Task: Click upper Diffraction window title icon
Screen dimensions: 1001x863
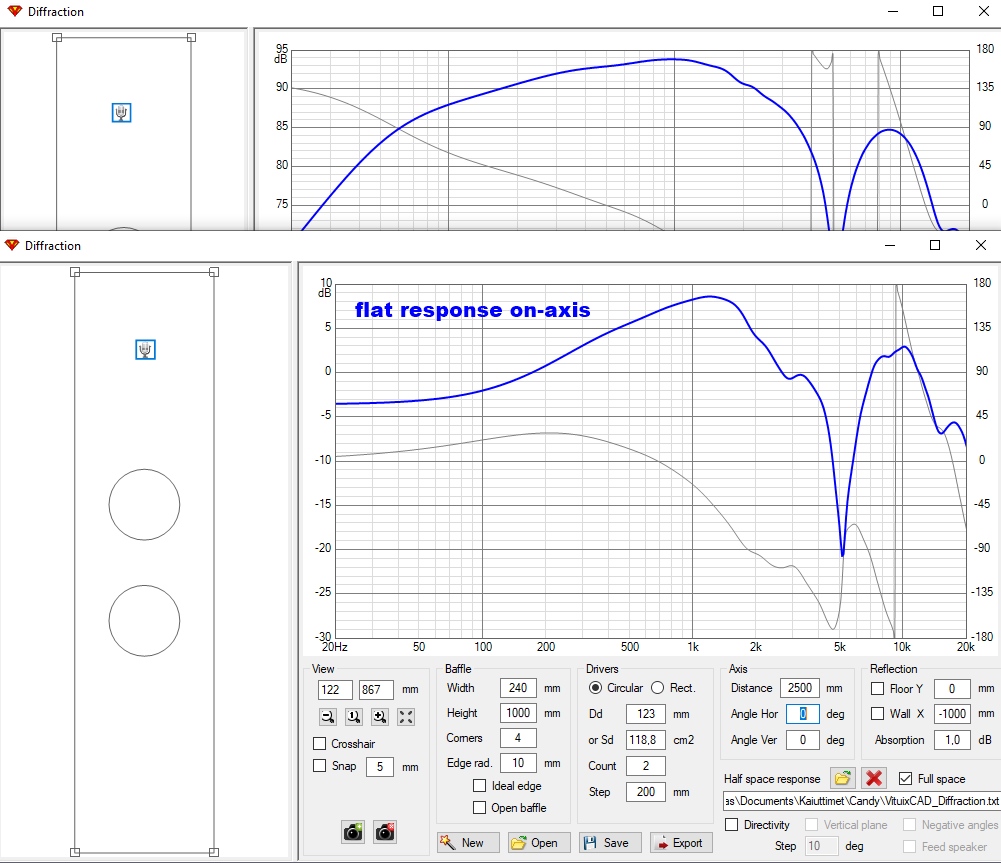Action: coord(14,11)
